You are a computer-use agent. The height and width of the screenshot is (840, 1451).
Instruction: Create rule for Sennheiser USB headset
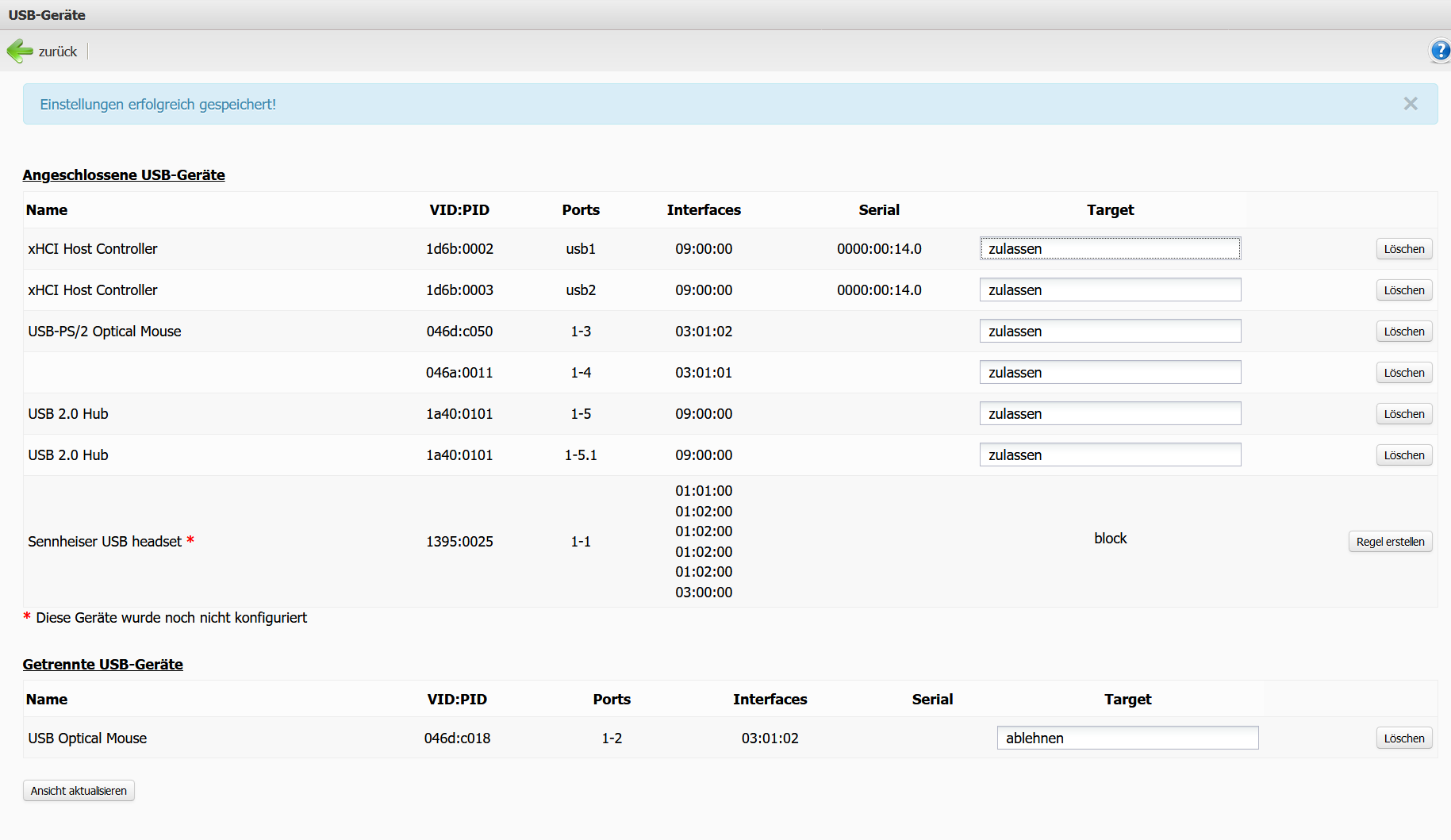1390,542
